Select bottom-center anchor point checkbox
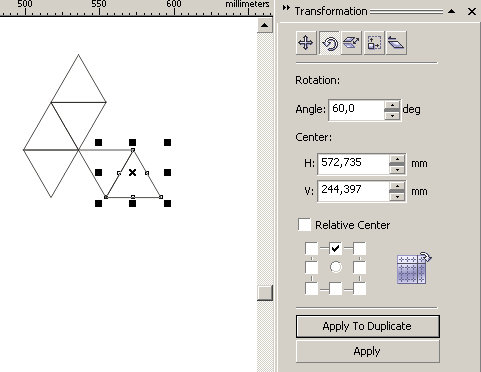 click(x=335, y=289)
